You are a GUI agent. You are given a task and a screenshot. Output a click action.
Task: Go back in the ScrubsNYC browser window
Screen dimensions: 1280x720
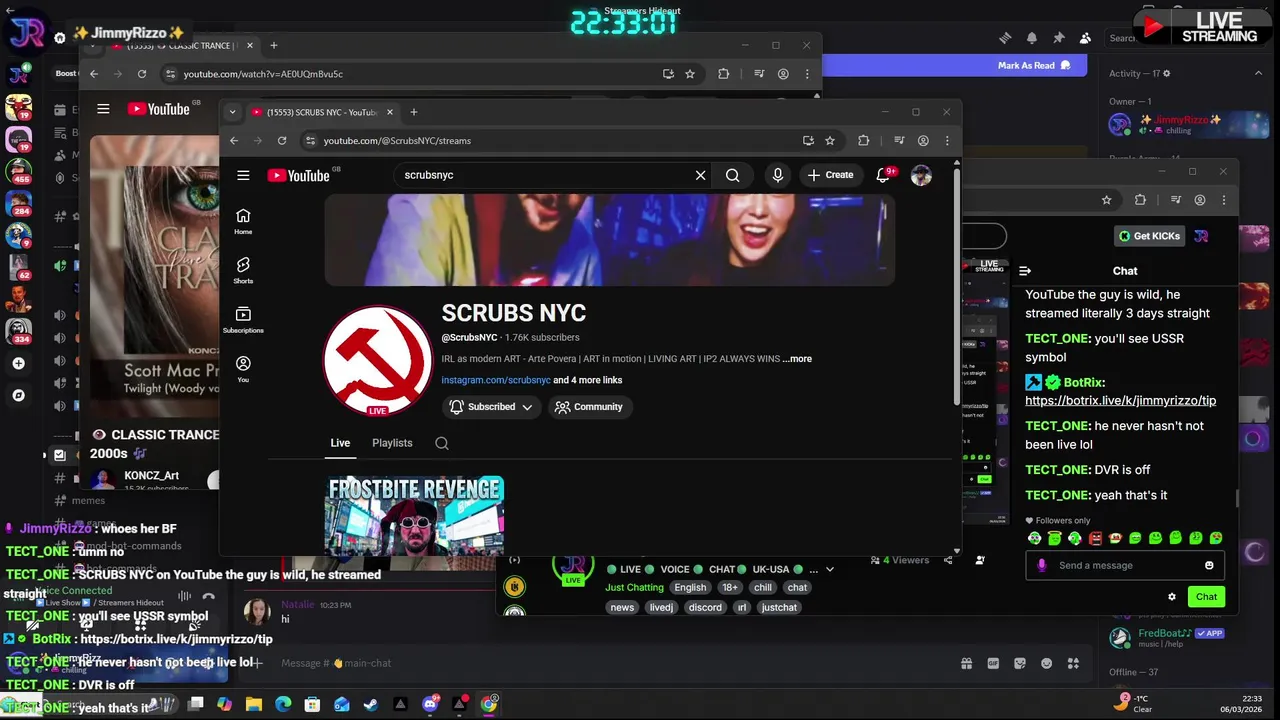click(234, 141)
